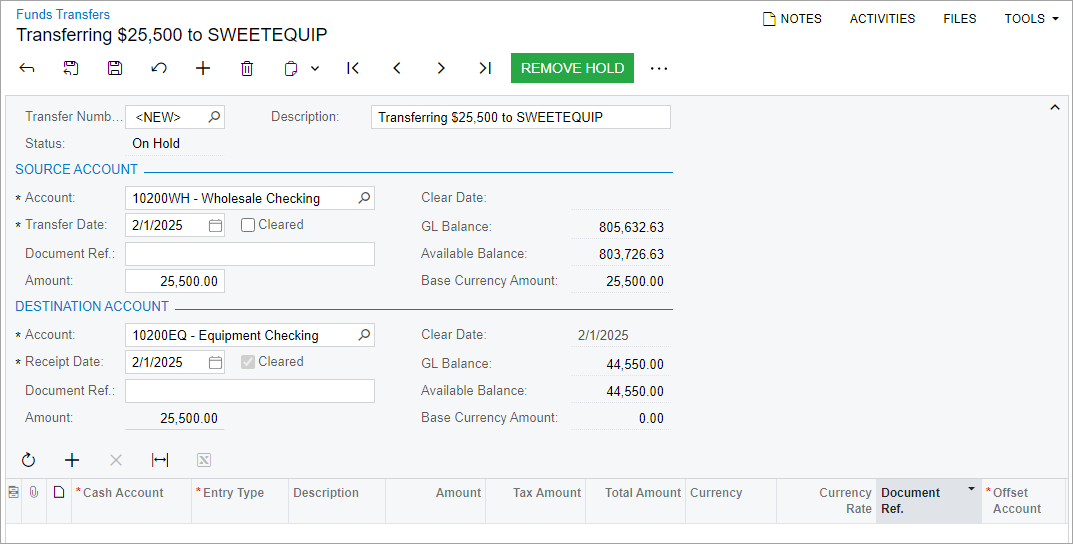The height and width of the screenshot is (544, 1073).
Task: Go to the last record
Action: point(485,68)
